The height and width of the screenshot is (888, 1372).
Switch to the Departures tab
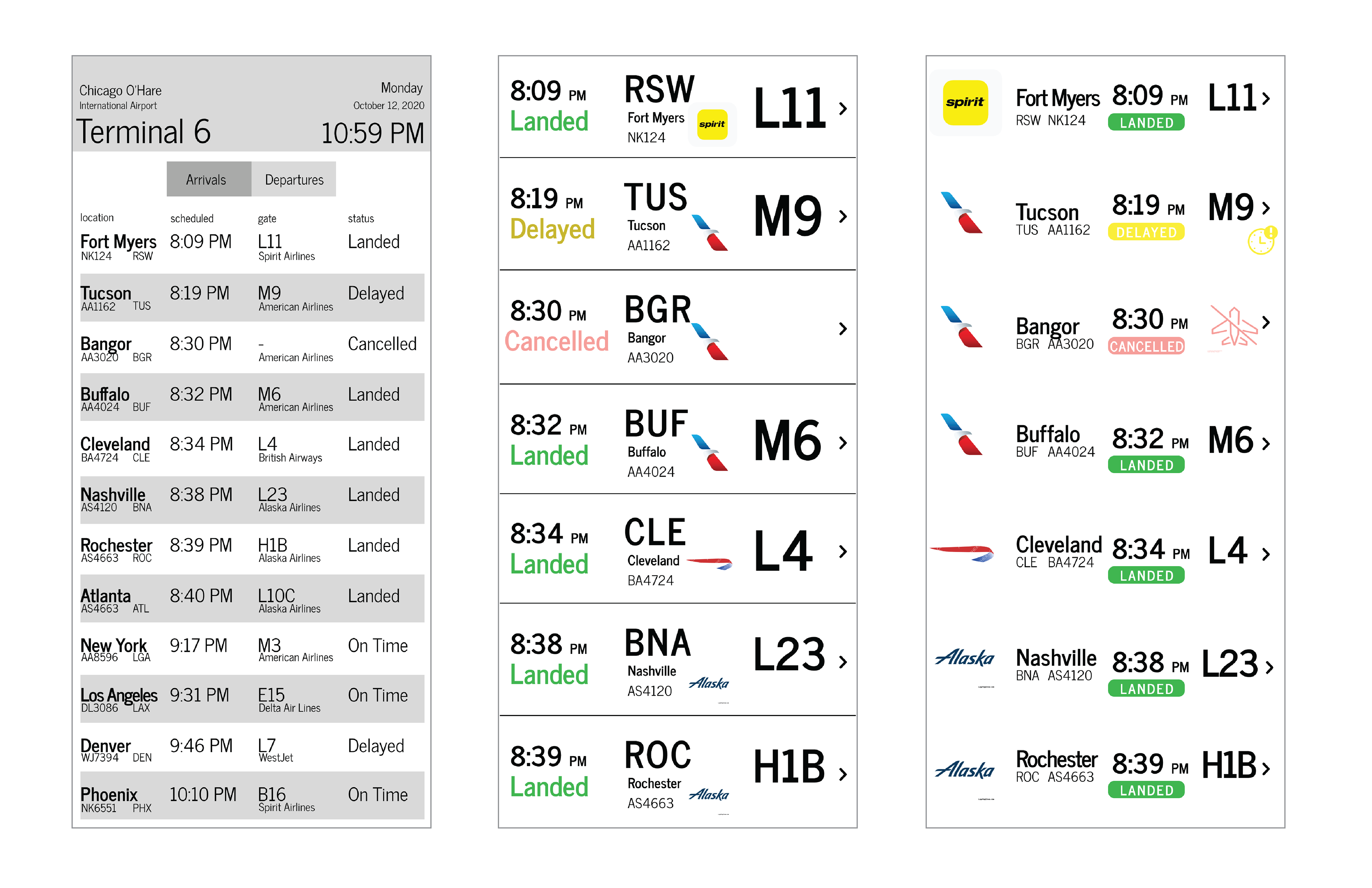tap(294, 179)
